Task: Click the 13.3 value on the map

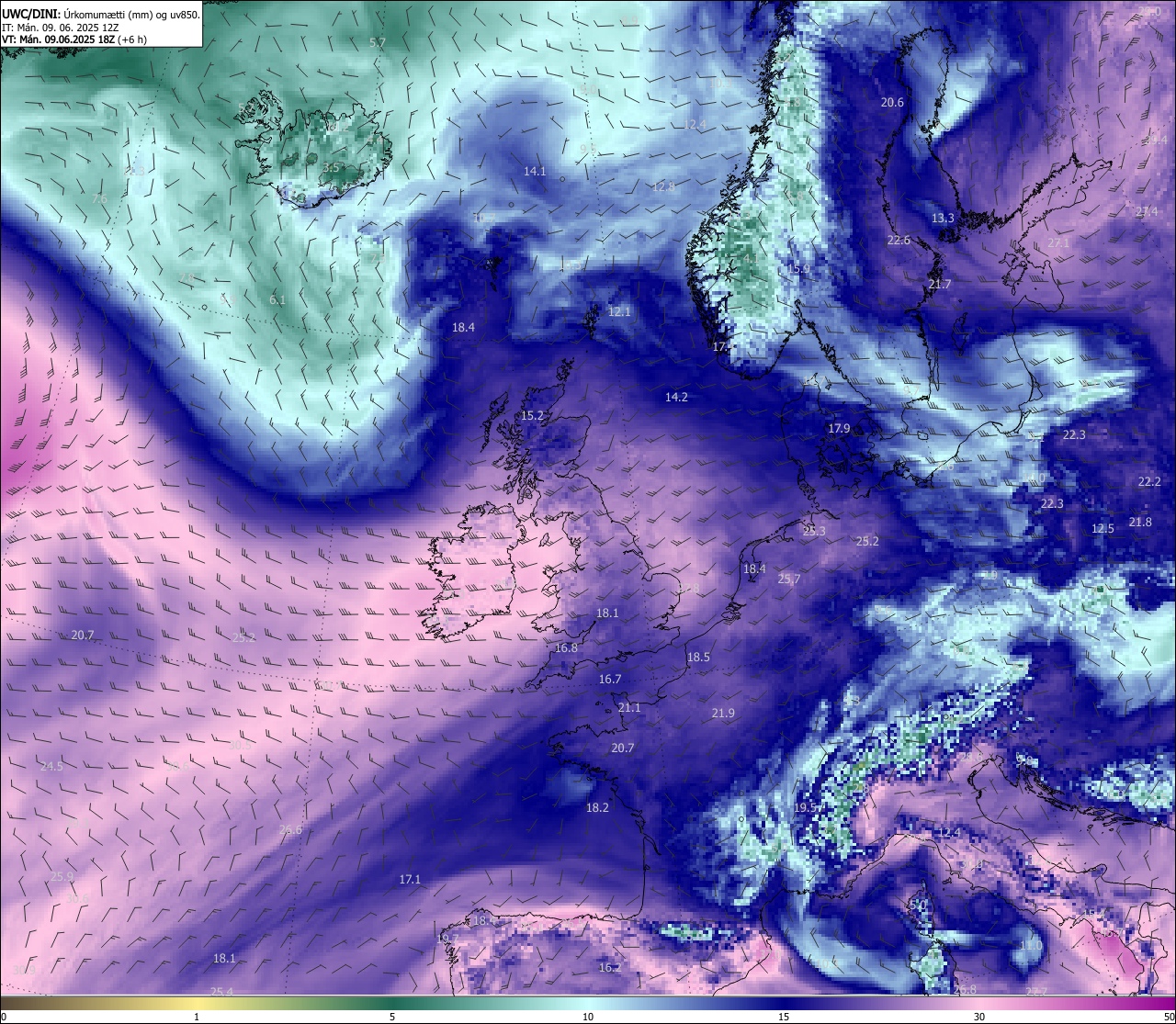Action: coord(943,218)
